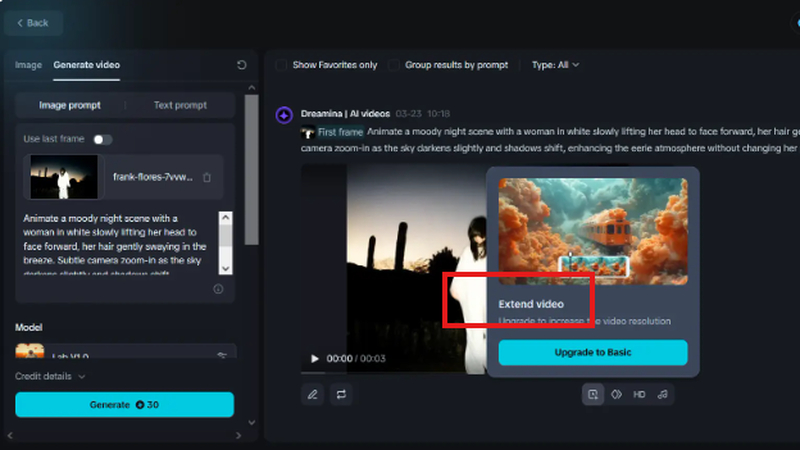Click left panel scroll up chevron
Screen dimensions: 800x450
point(252,88)
